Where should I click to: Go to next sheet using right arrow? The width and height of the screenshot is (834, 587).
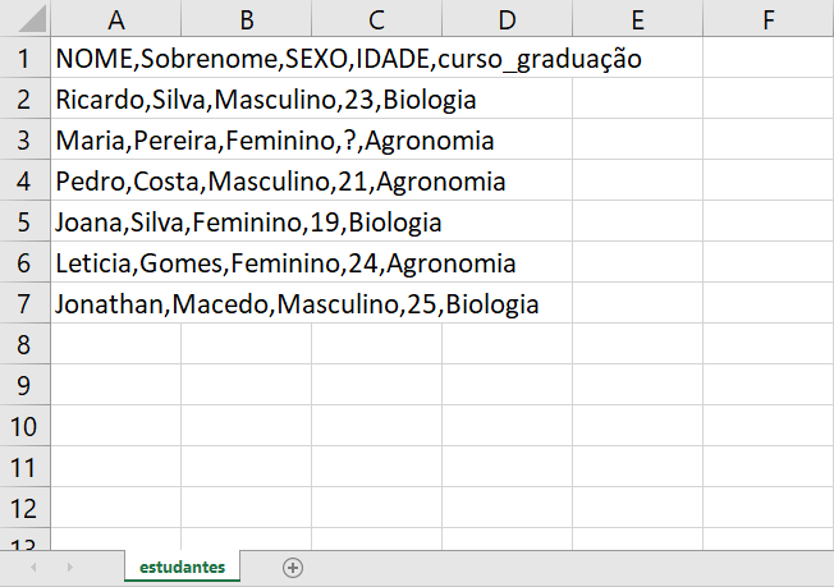70,567
